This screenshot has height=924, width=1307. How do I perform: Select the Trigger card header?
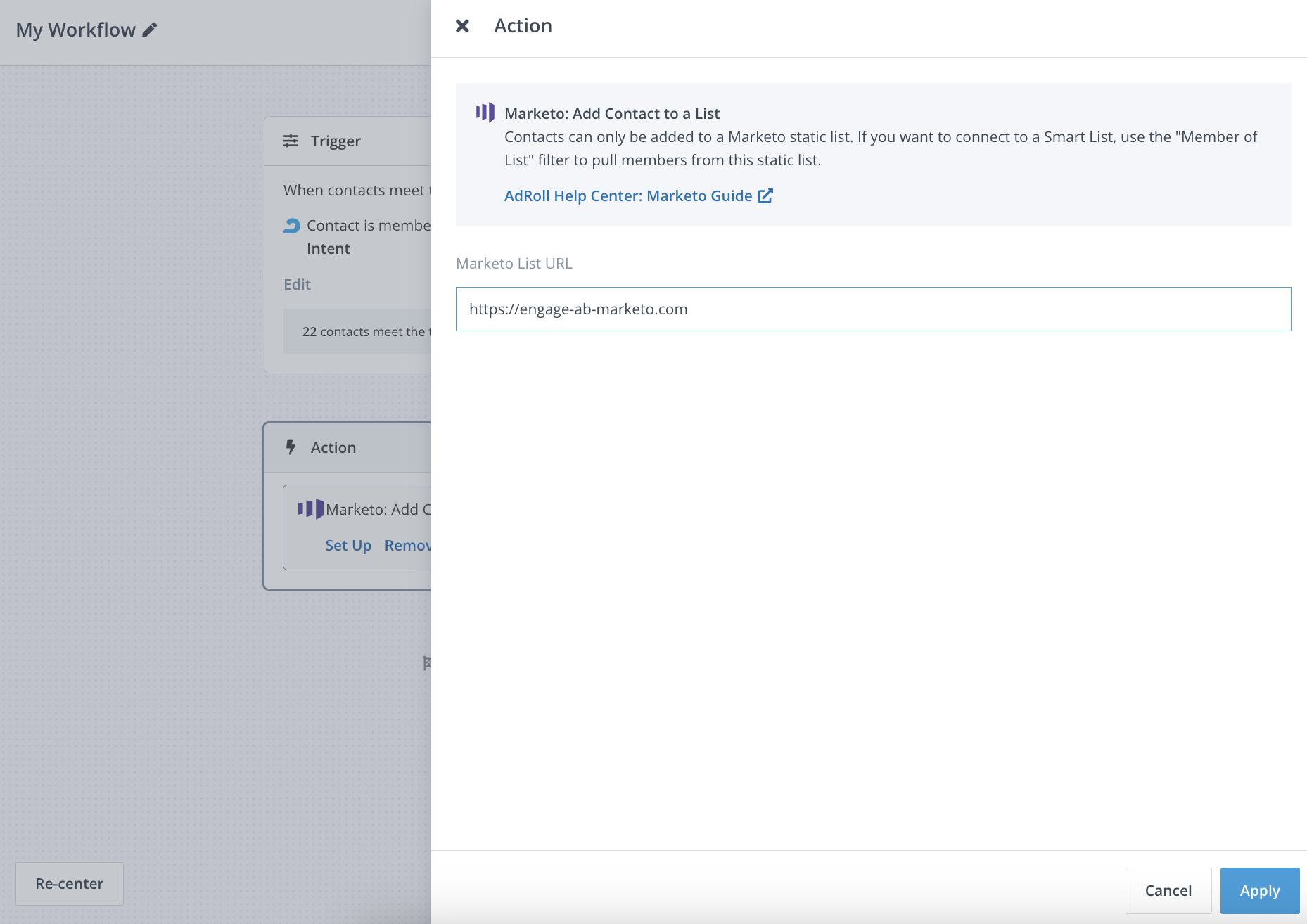348,141
